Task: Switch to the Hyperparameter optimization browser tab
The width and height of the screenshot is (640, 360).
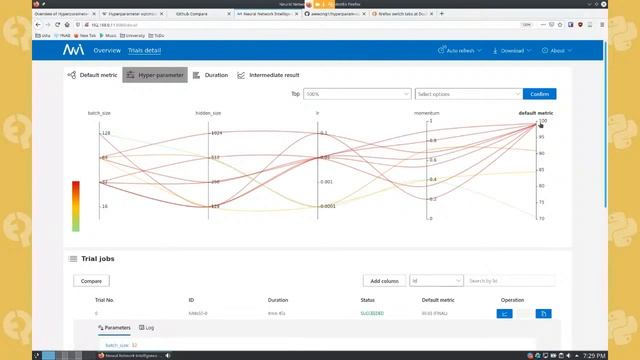Action: coord(132,14)
